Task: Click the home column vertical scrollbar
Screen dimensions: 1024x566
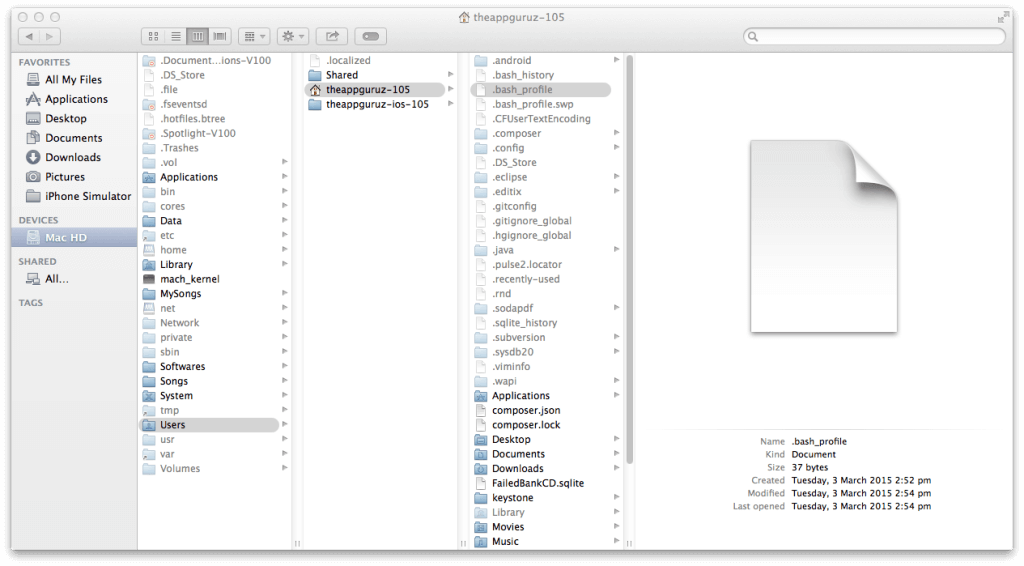Action: 630,259
